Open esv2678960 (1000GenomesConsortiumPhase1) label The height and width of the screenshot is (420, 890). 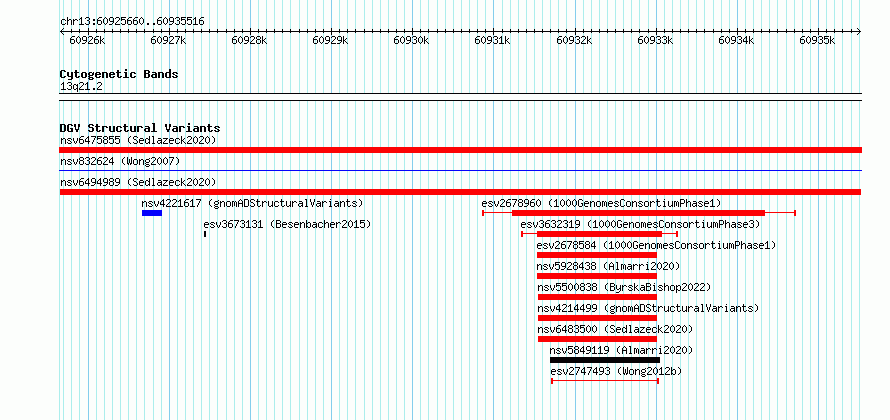pos(601,203)
